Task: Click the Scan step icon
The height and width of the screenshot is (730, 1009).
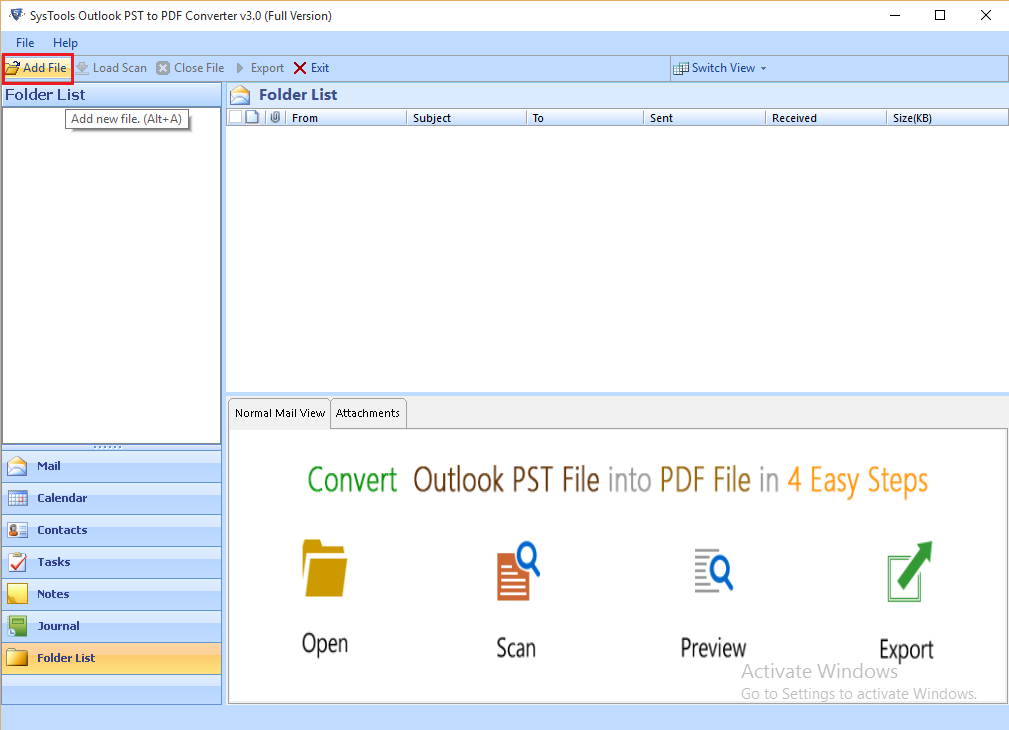Action: [x=515, y=569]
